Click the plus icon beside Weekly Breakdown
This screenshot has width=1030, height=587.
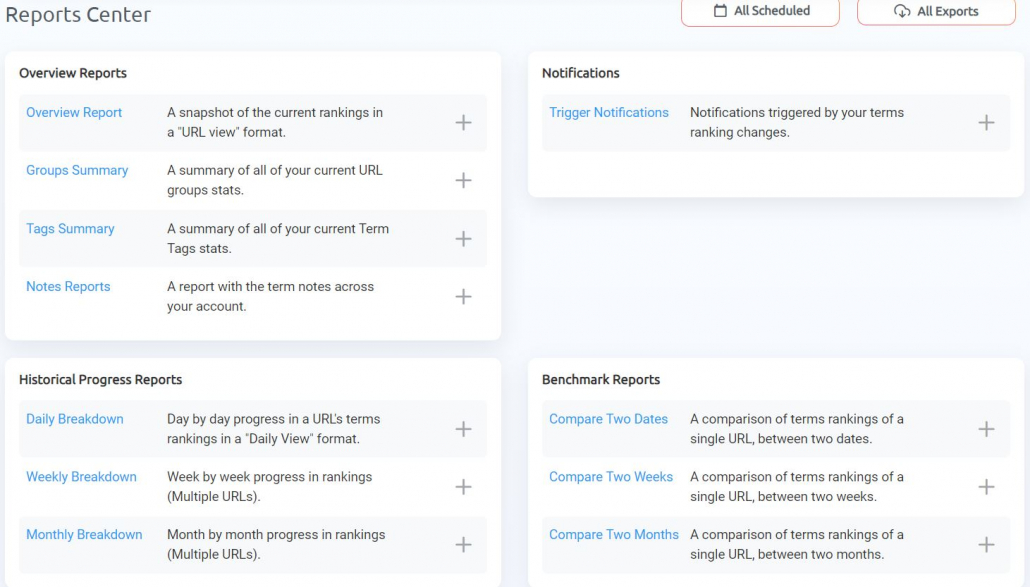pyautogui.click(x=463, y=487)
